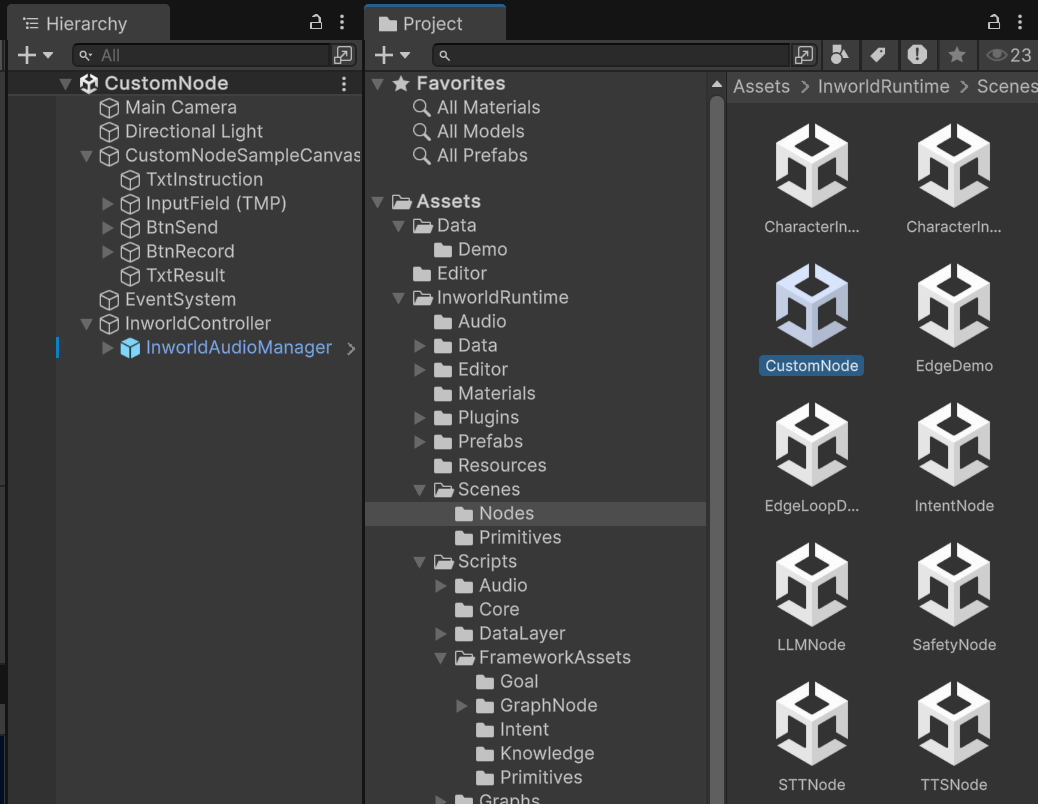Toggle the Project panel padlock
The height and width of the screenshot is (804, 1038).
point(993,21)
